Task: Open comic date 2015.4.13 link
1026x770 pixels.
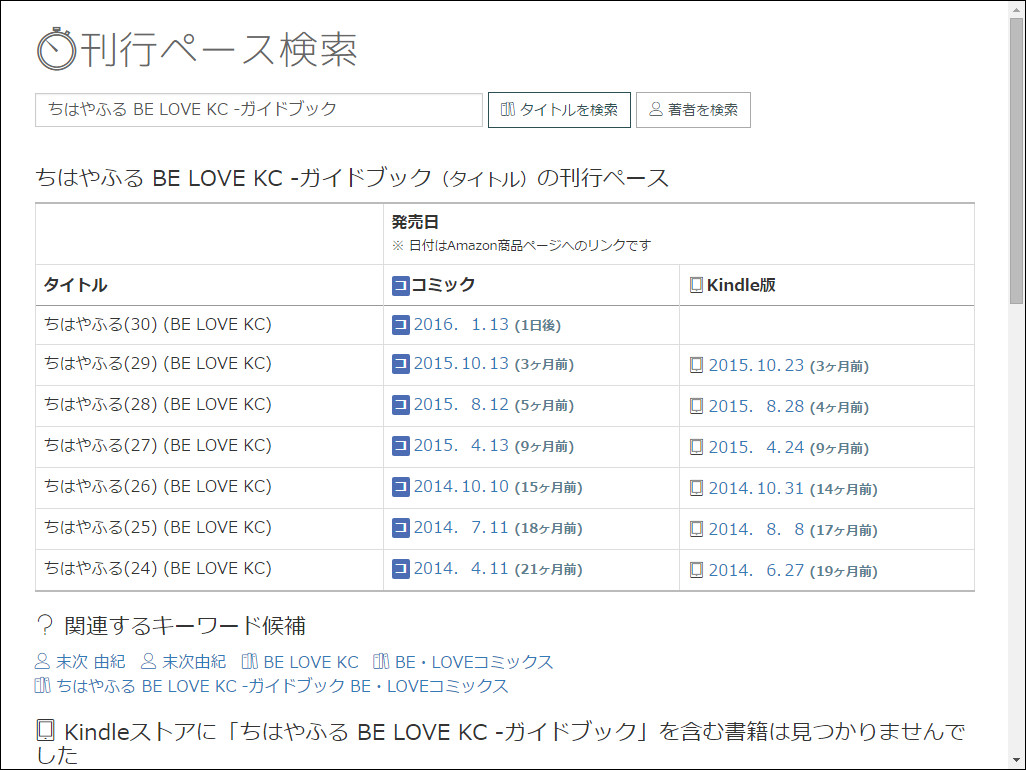Action: (x=461, y=446)
